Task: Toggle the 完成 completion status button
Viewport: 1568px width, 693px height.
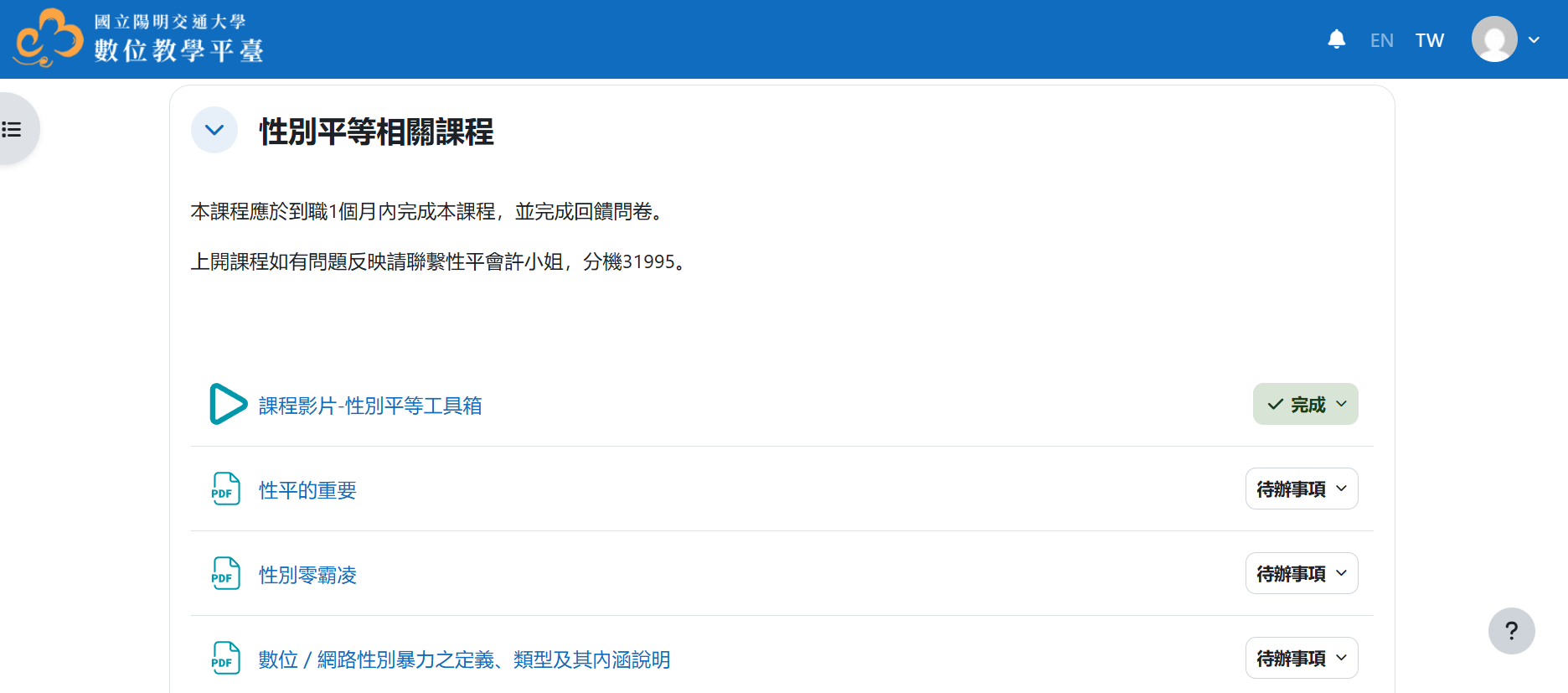Action: pyautogui.click(x=1305, y=405)
